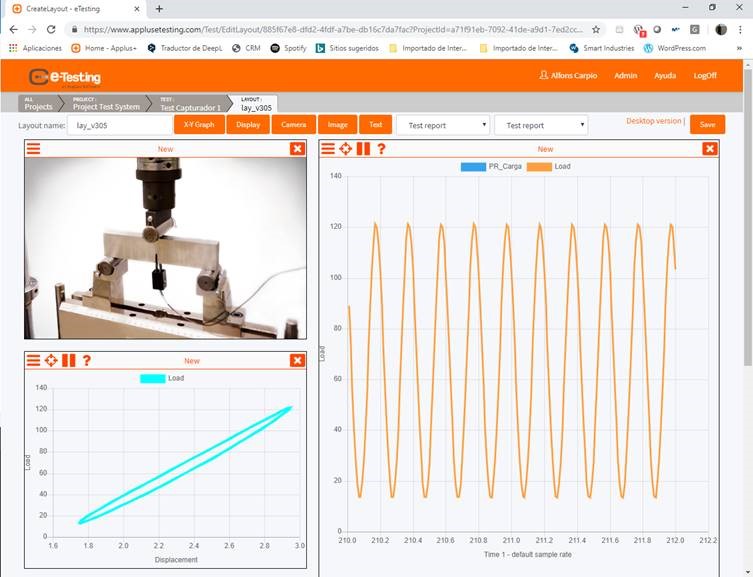The width and height of the screenshot is (753, 577).
Task: Save the layout
Action: 707,125
